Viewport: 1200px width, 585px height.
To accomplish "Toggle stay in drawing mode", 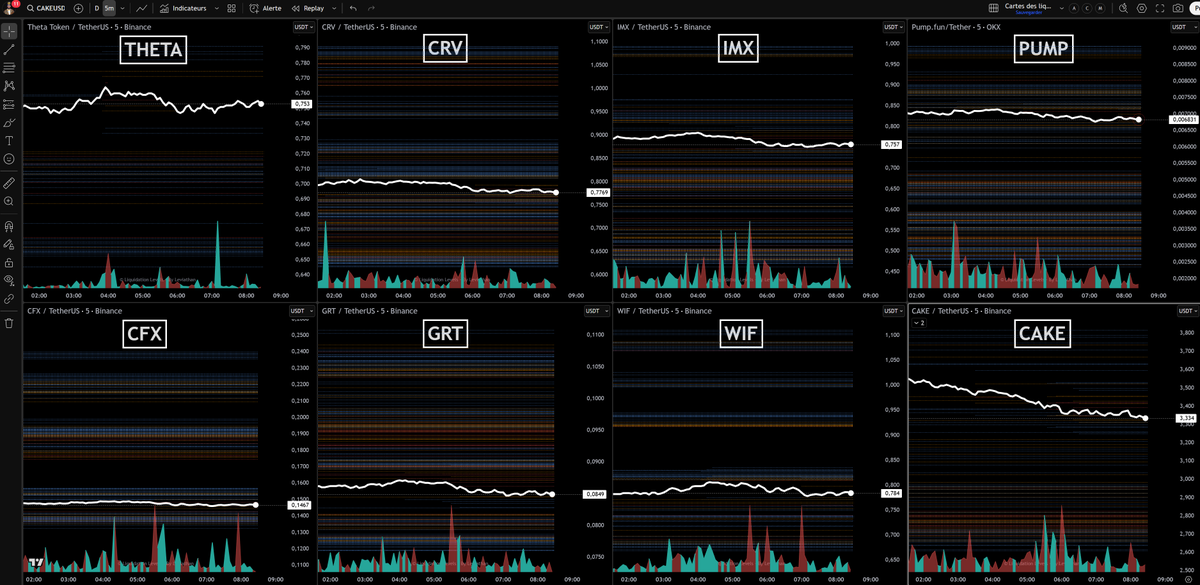I will pos(9,243).
